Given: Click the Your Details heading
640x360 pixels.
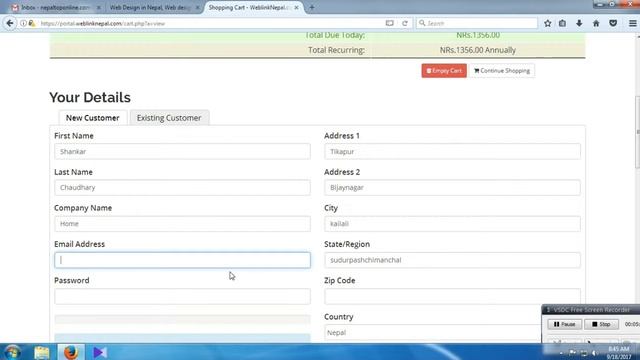Looking at the screenshot, I should [90, 98].
